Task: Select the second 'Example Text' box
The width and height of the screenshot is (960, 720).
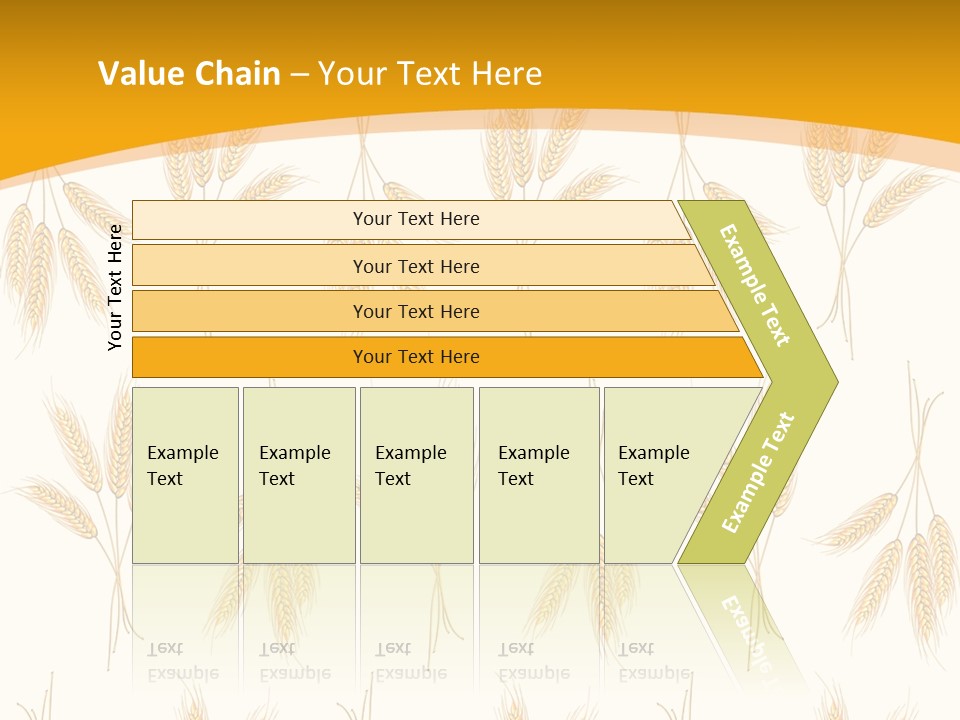Action: point(298,474)
